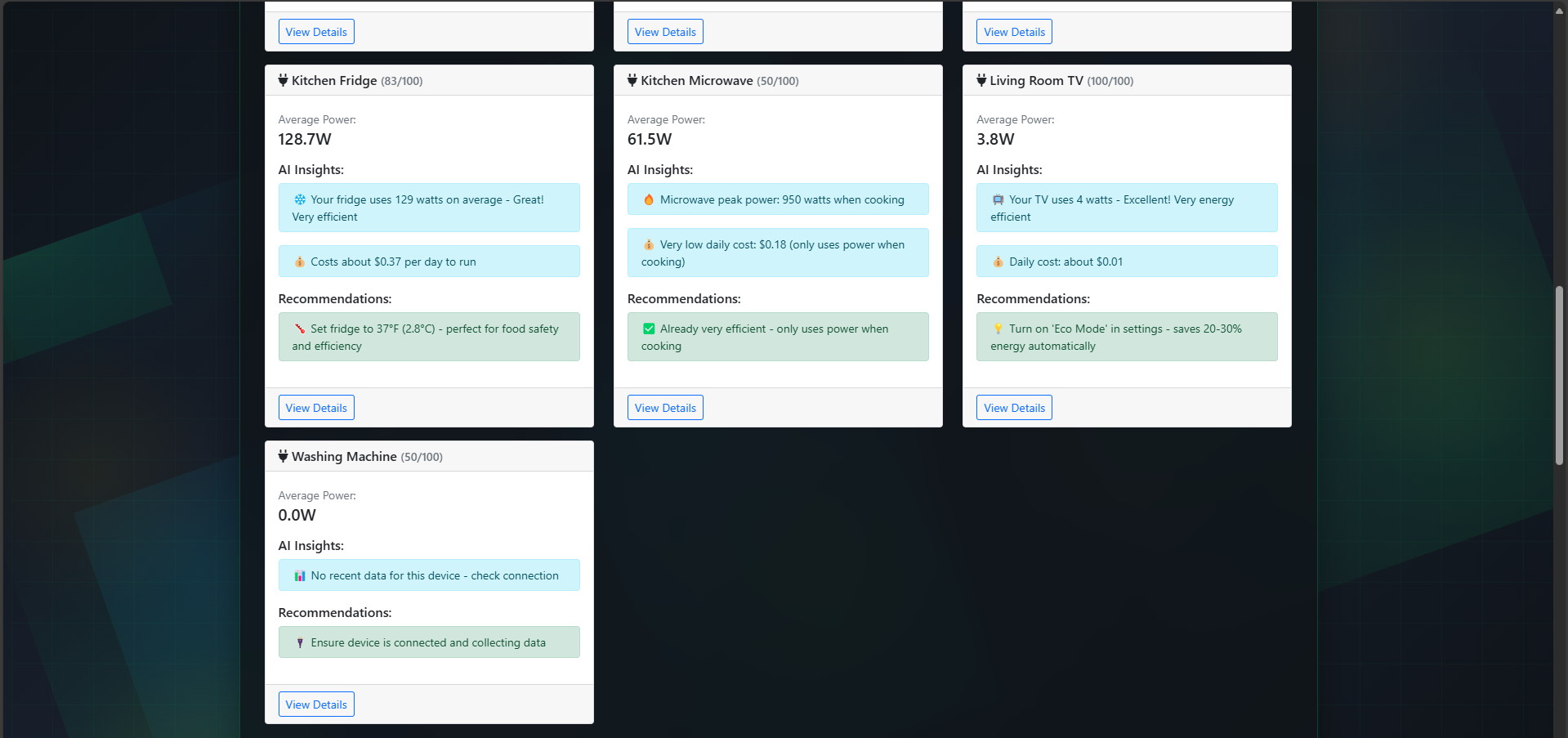Screen dimensions: 1568x738
Task: Click the Kitchen Fridge card header title
Action: 334,80
